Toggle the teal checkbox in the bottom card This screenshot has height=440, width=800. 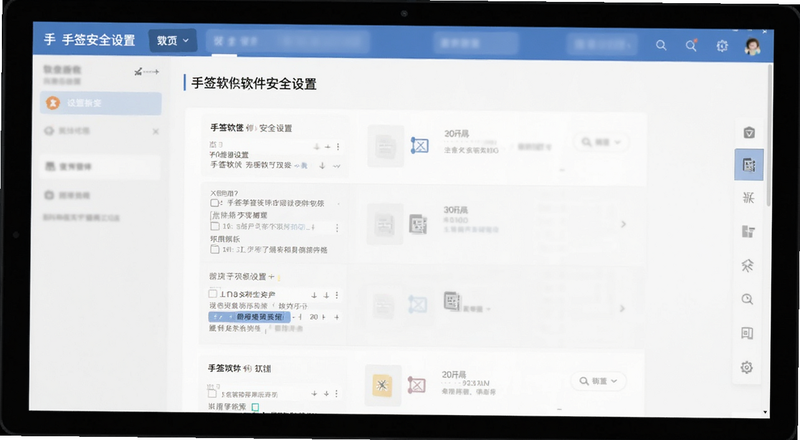(255, 407)
